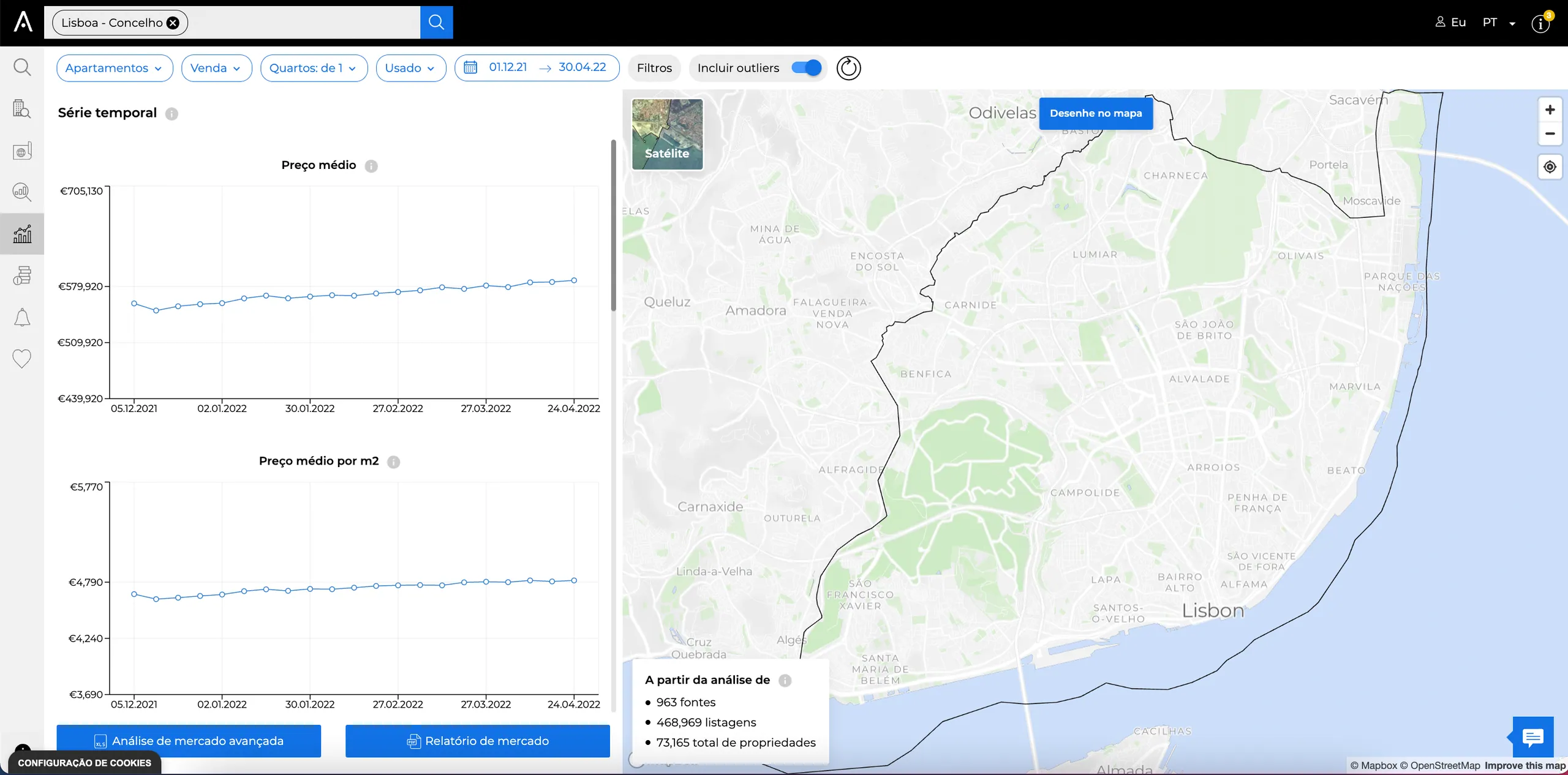Open the info notifications icon in header

pos(1541,23)
